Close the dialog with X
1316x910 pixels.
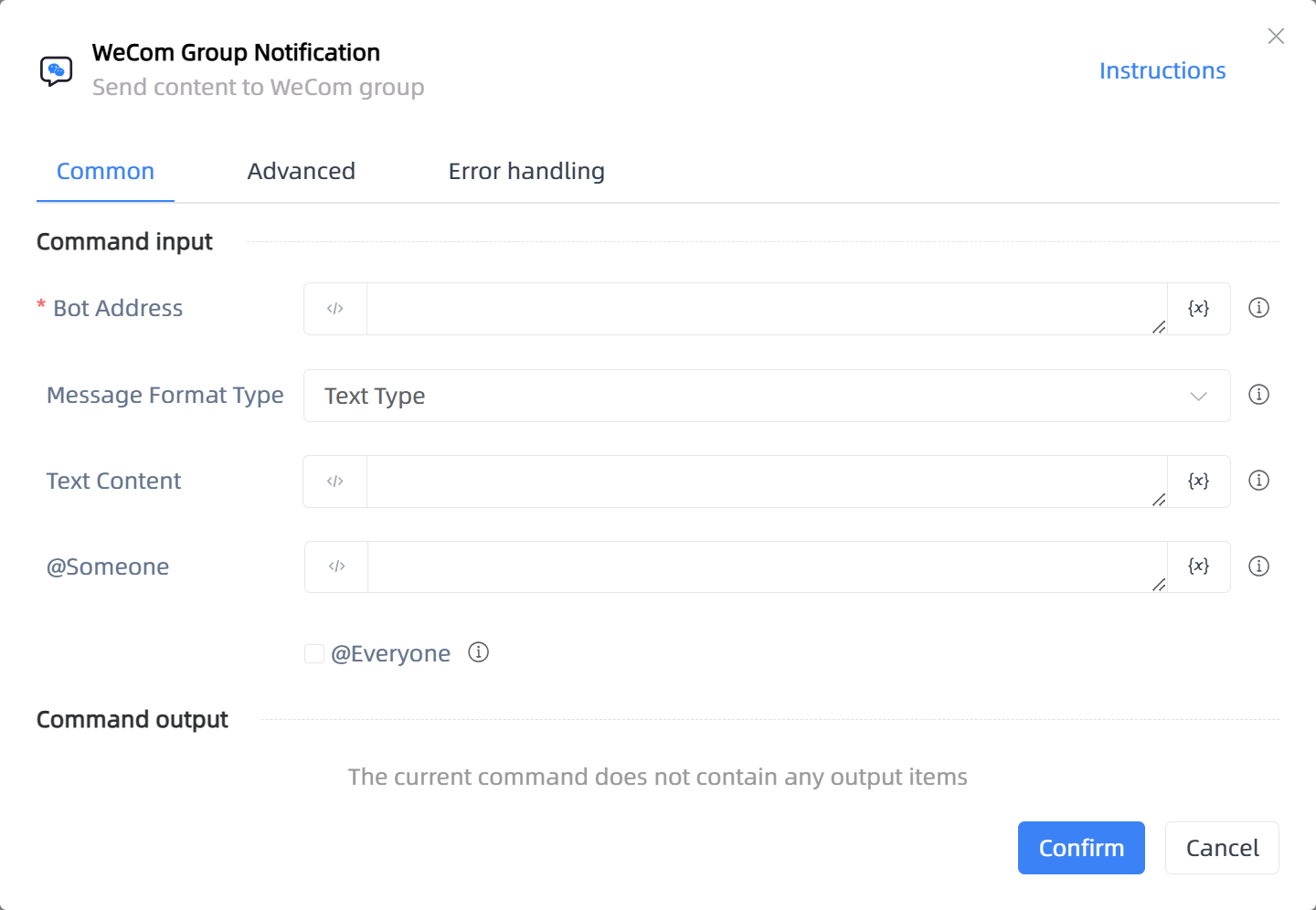(x=1276, y=36)
